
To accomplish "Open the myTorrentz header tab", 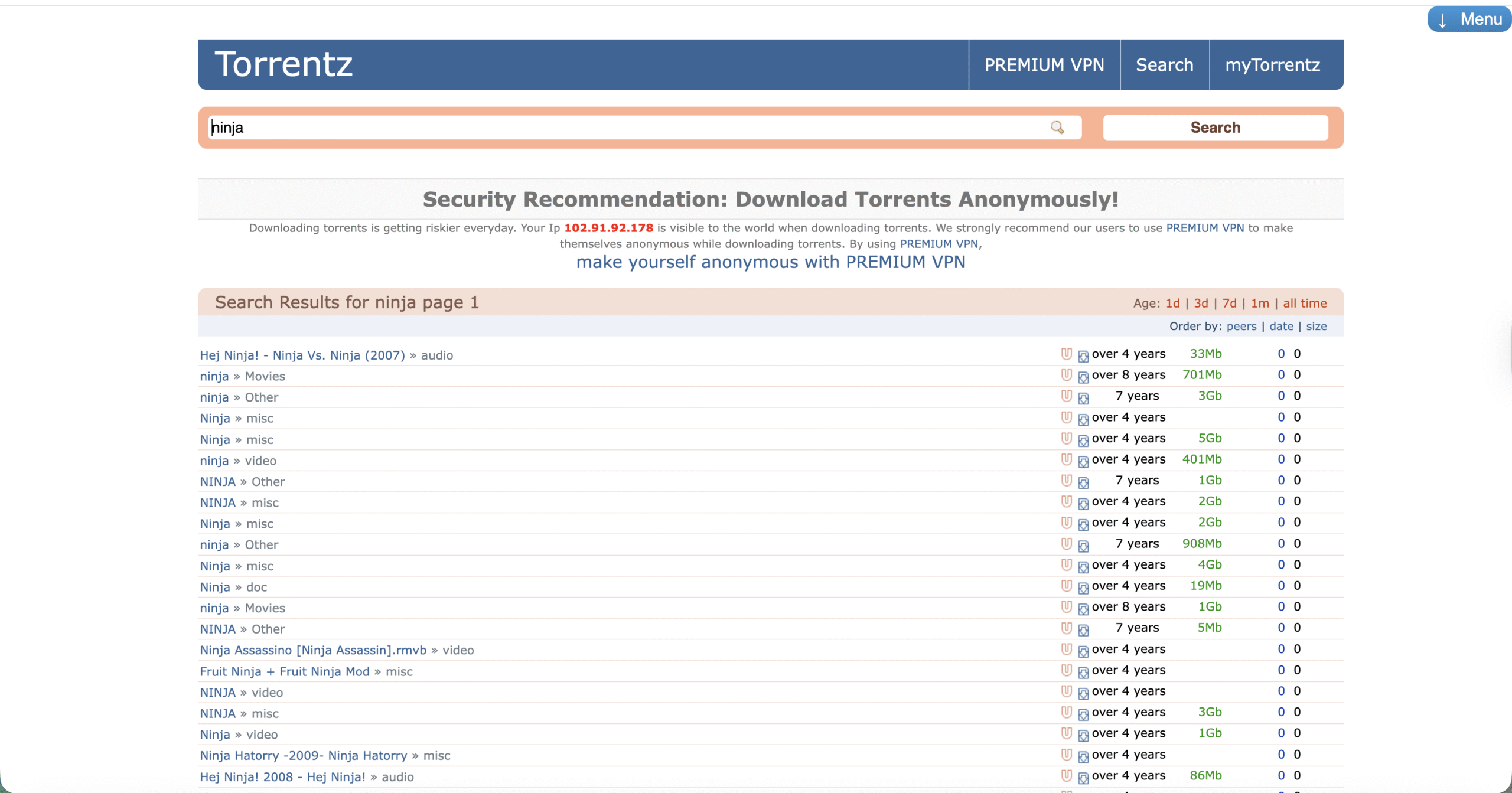I will tap(1272, 65).
